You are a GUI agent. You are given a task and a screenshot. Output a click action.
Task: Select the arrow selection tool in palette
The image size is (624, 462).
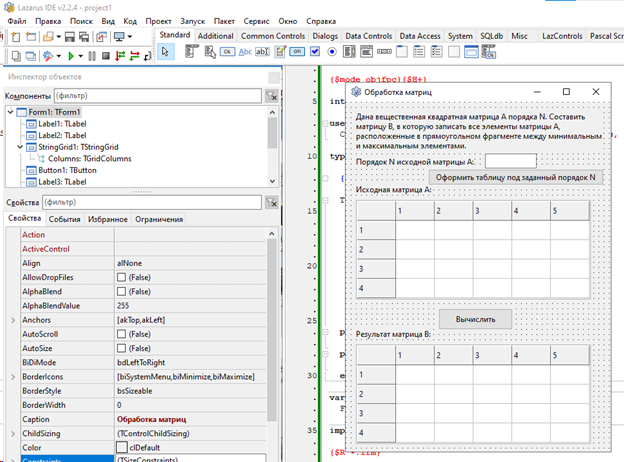(x=165, y=51)
